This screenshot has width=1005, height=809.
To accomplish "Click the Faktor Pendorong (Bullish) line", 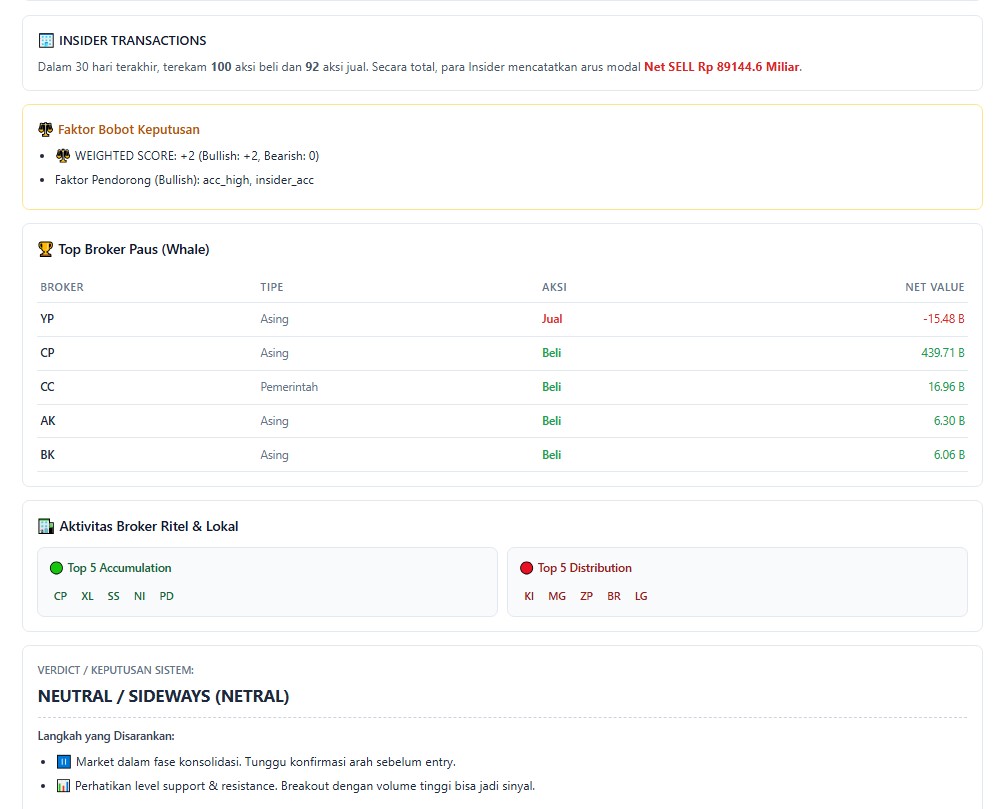I will click(x=185, y=180).
